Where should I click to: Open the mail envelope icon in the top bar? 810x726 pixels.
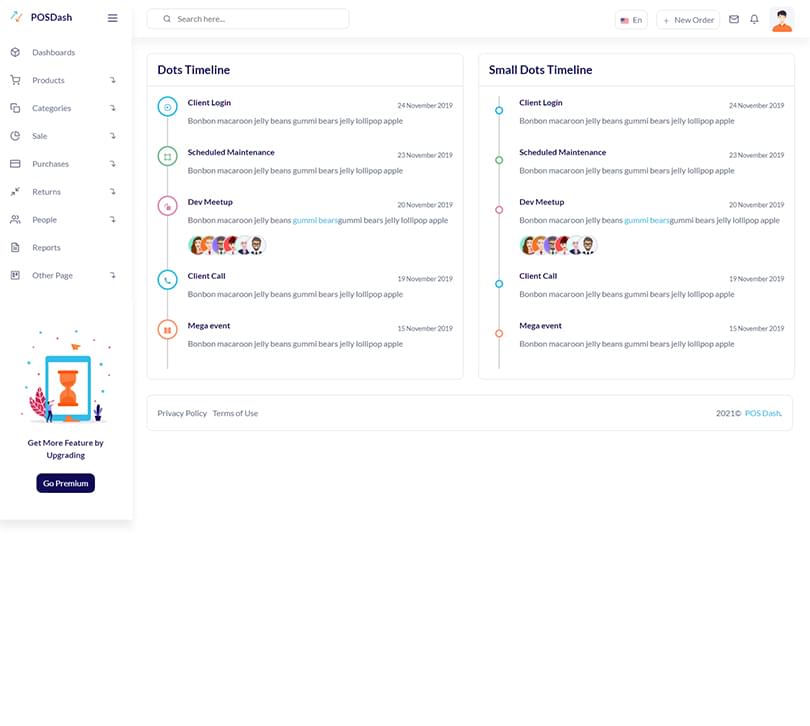pyautogui.click(x=734, y=19)
